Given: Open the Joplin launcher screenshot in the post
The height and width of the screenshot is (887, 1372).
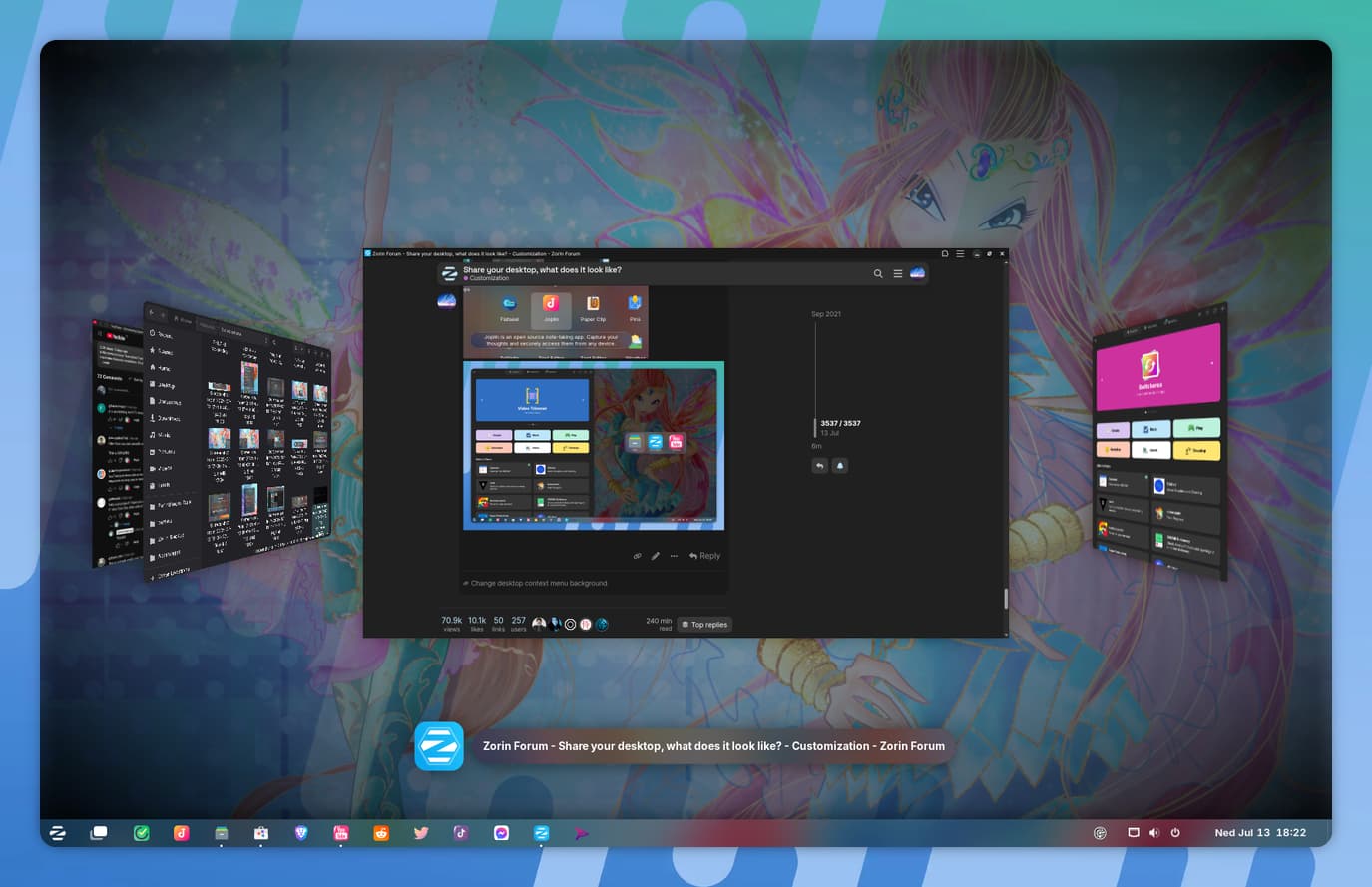Looking at the screenshot, I should click(556, 322).
